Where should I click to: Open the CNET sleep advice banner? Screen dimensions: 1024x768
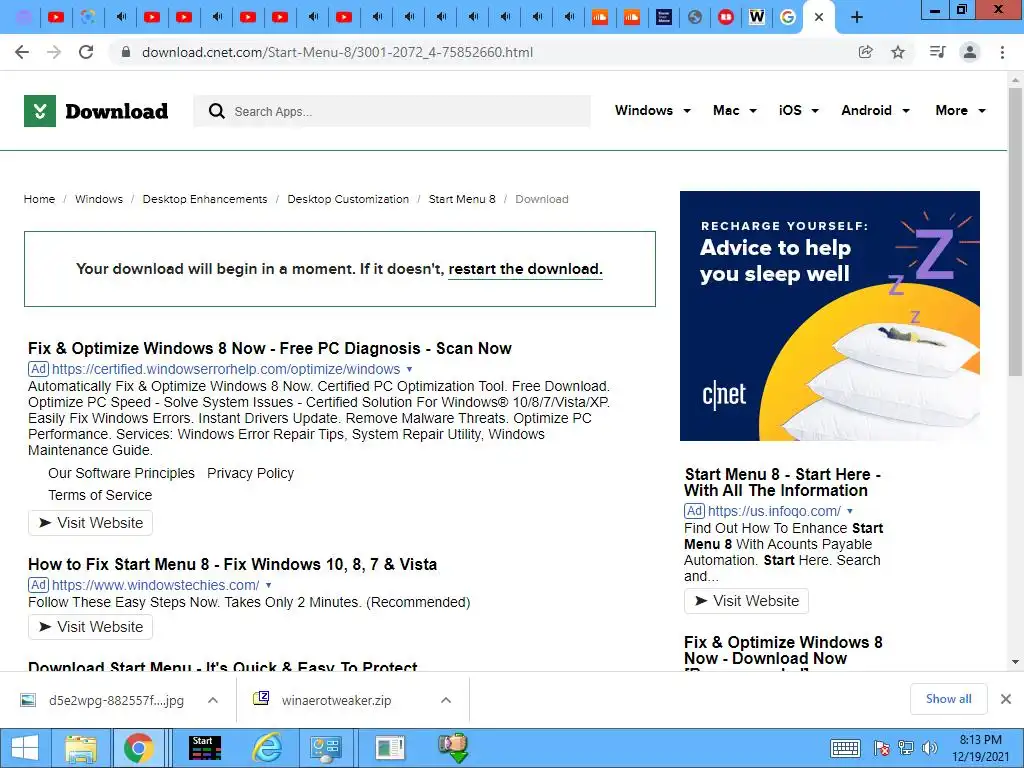point(829,316)
